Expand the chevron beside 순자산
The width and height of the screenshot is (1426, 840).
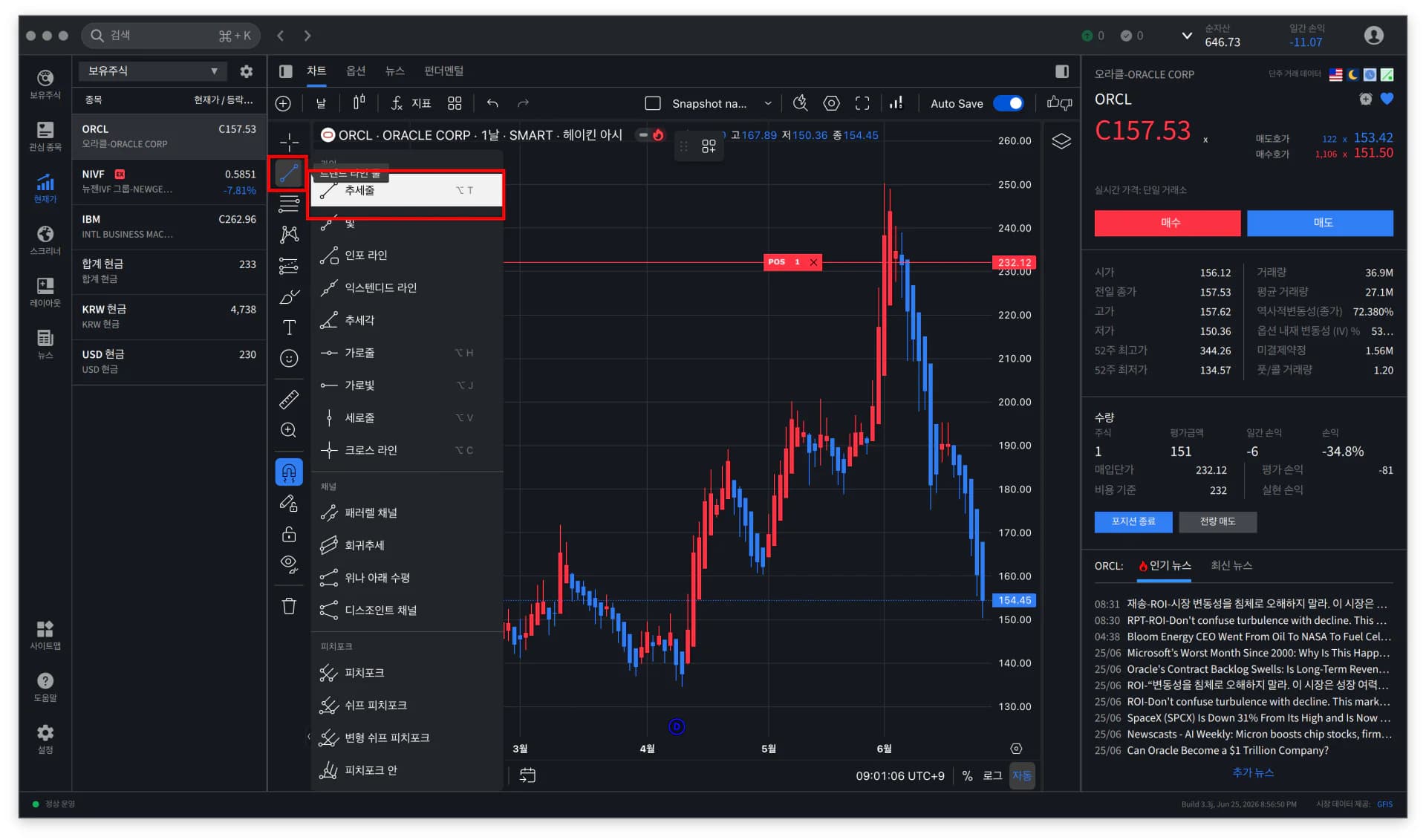point(1187,35)
